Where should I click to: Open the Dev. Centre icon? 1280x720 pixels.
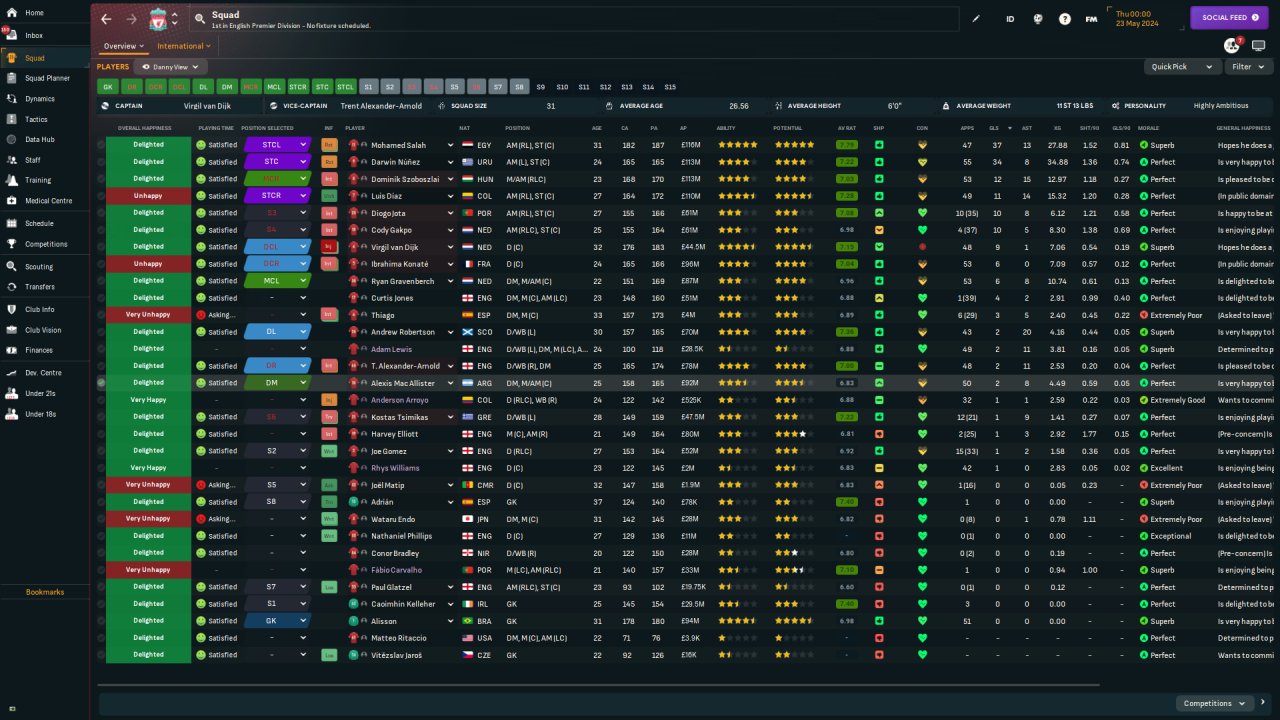click(12, 373)
